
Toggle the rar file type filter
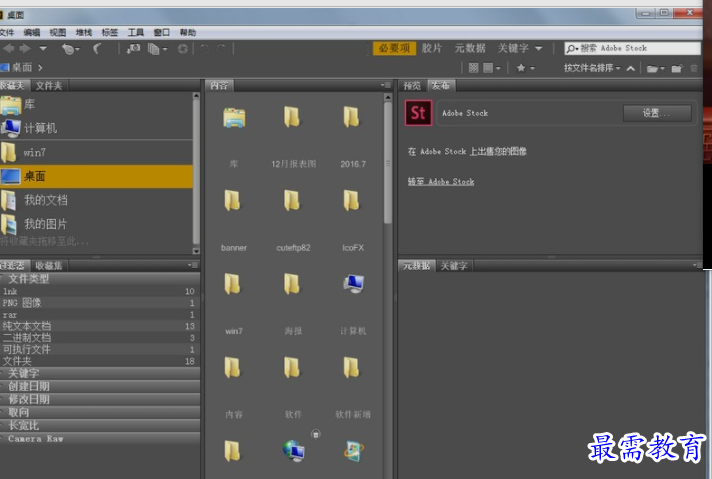point(100,315)
